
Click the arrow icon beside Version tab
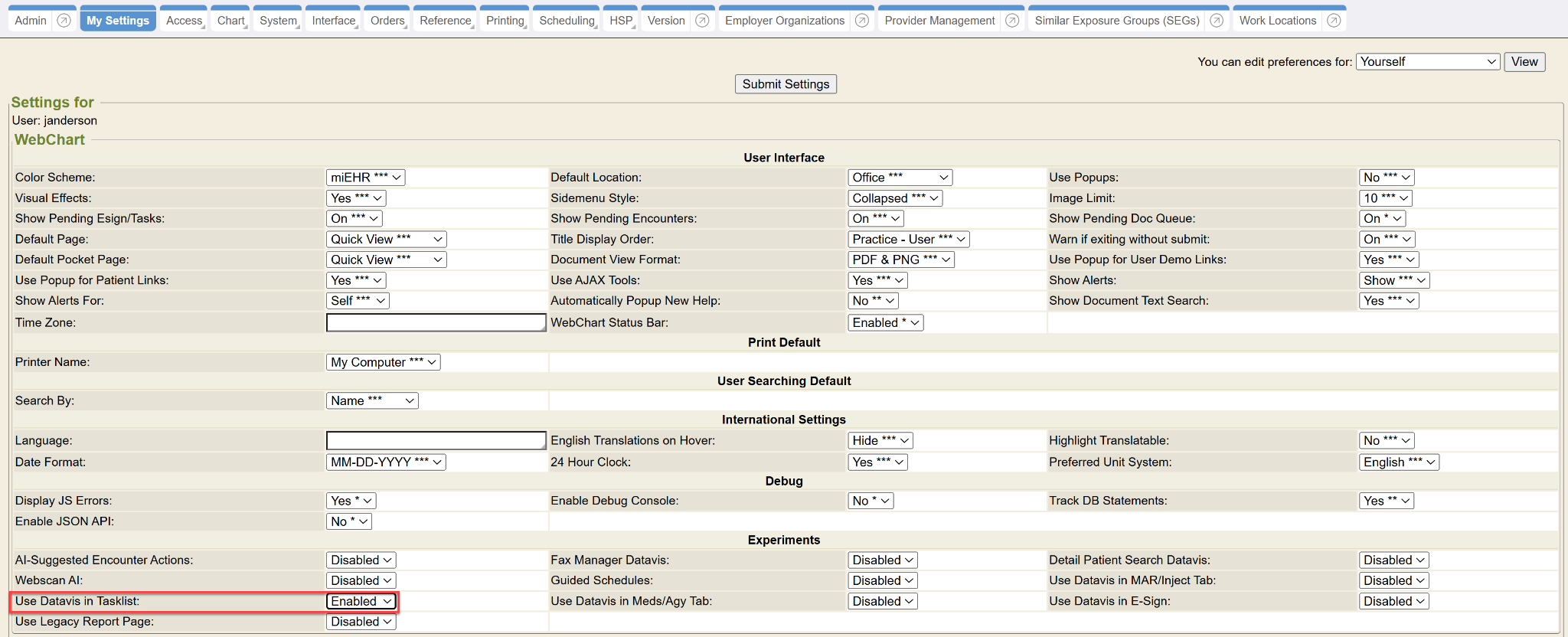(702, 21)
